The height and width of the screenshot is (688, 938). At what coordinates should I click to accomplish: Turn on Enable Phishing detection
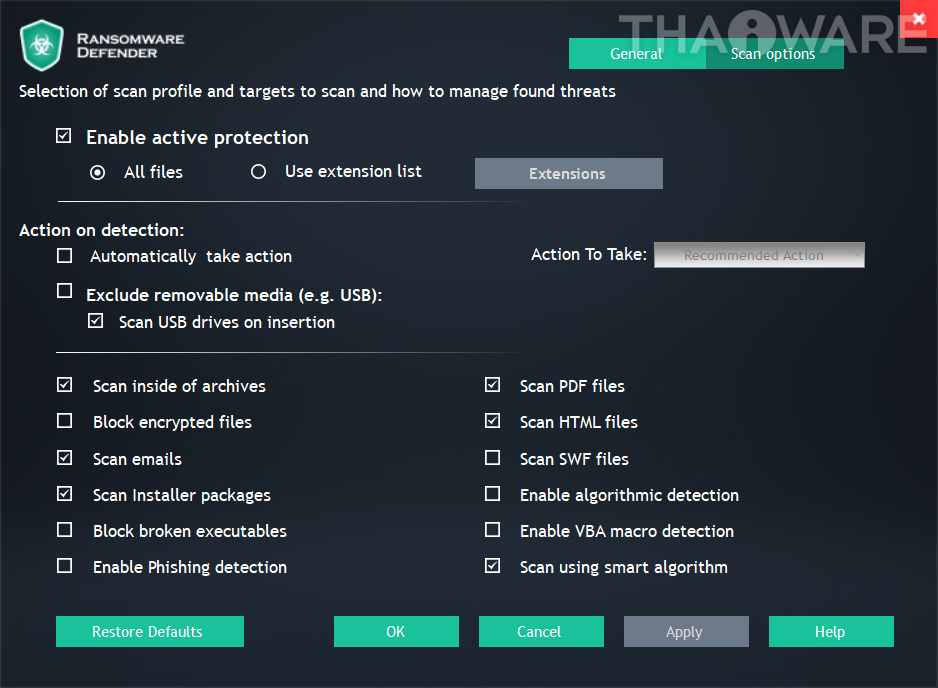(65, 566)
